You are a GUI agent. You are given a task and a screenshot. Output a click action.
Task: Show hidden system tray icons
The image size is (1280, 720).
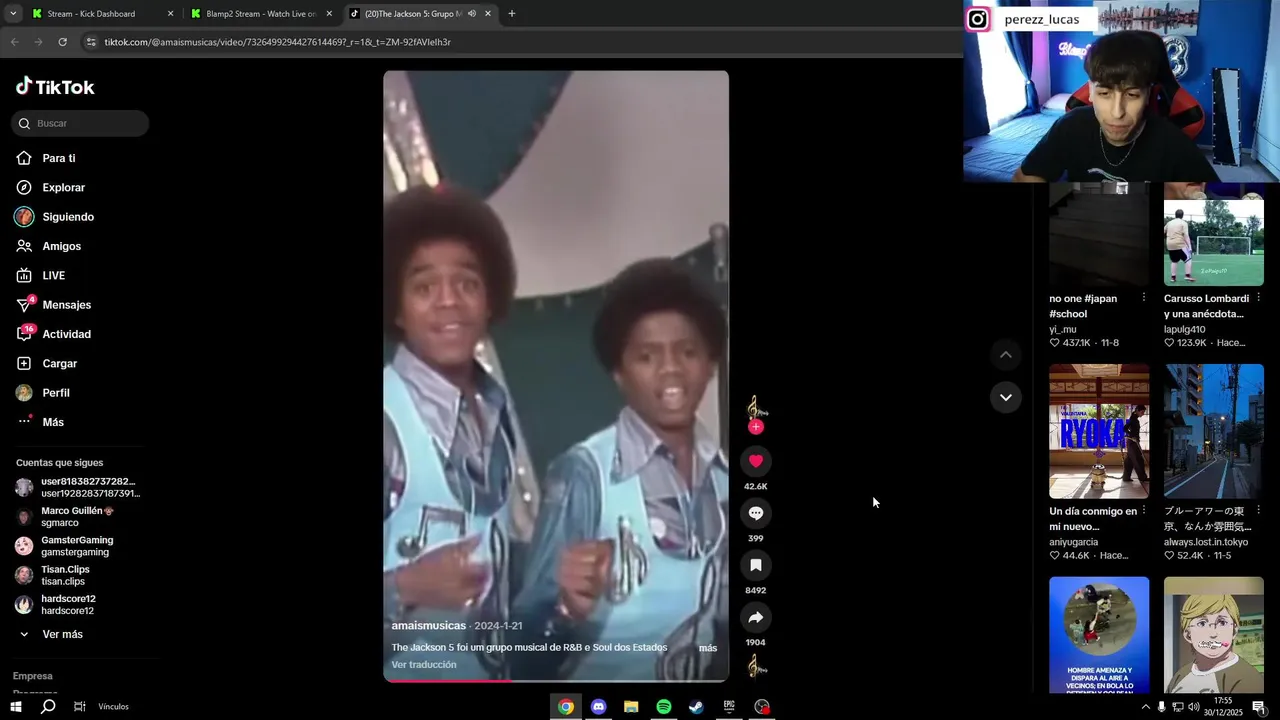(1145, 707)
